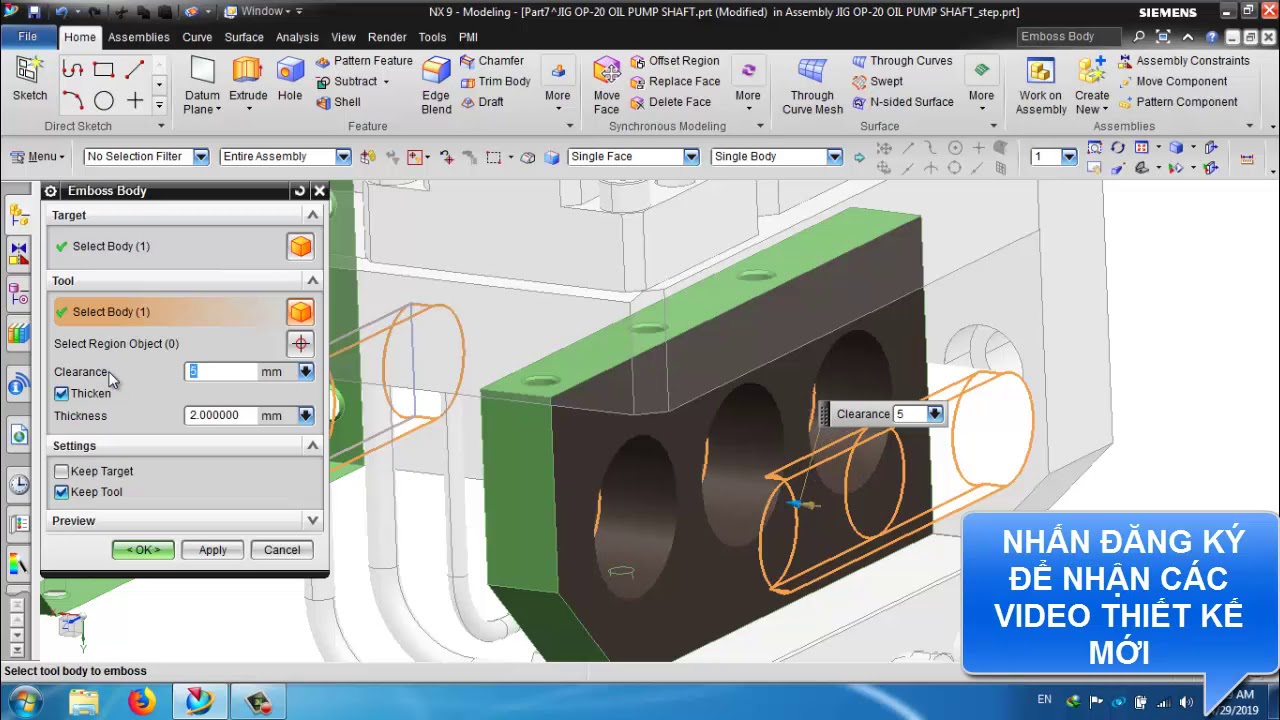Switch to the Analysis tab
1280x720 pixels.
point(297,37)
